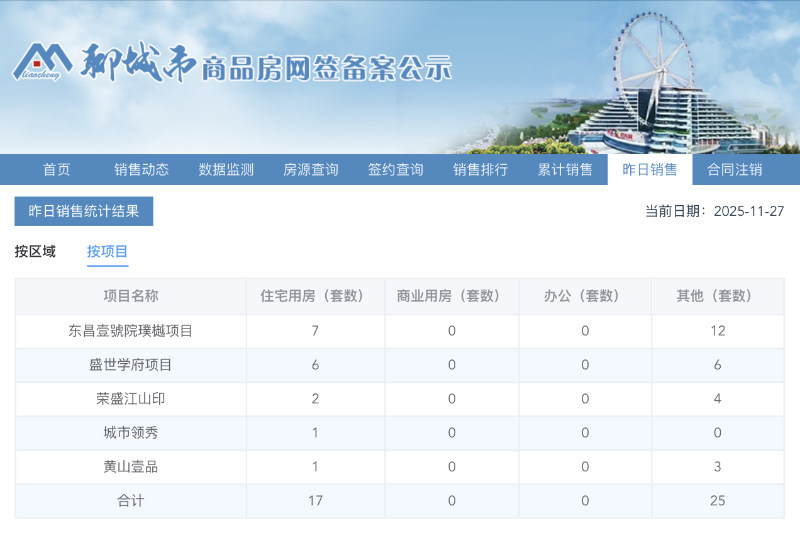Click the 商业用房（套数） column header
Viewport: 800px width, 540px height.
pos(452,296)
